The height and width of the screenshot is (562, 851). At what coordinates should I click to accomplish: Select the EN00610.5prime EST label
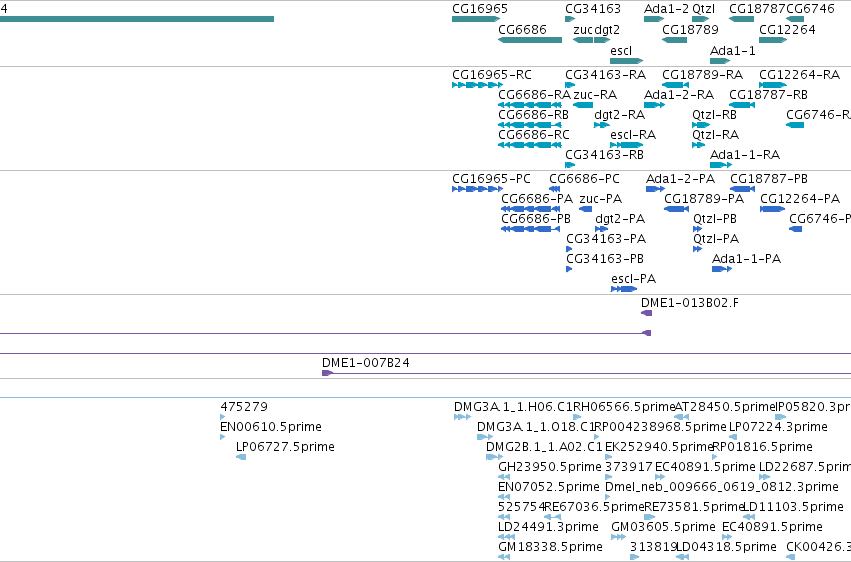(x=271, y=427)
